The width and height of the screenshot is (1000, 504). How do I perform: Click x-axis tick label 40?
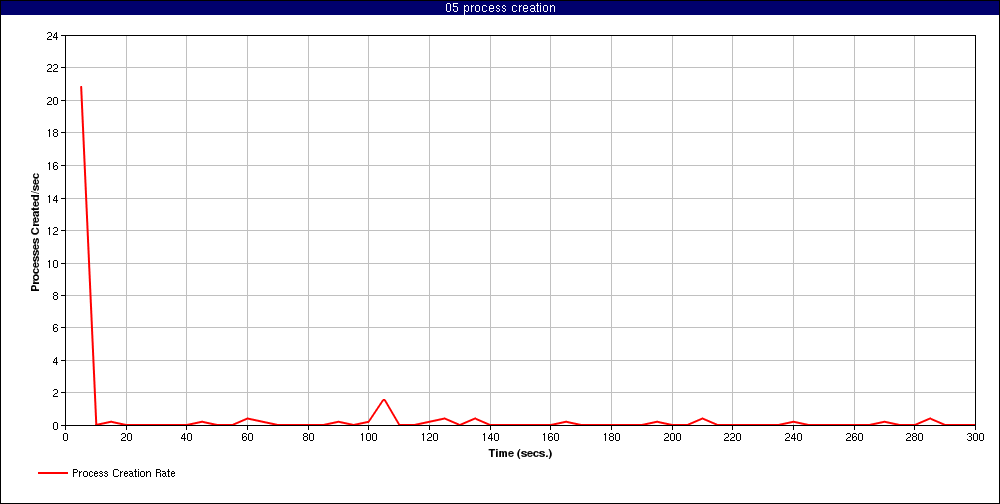point(186,437)
